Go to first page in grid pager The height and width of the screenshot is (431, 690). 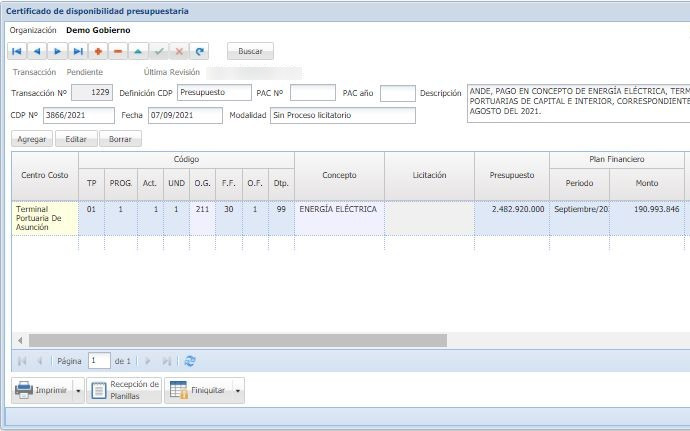tap(22, 361)
